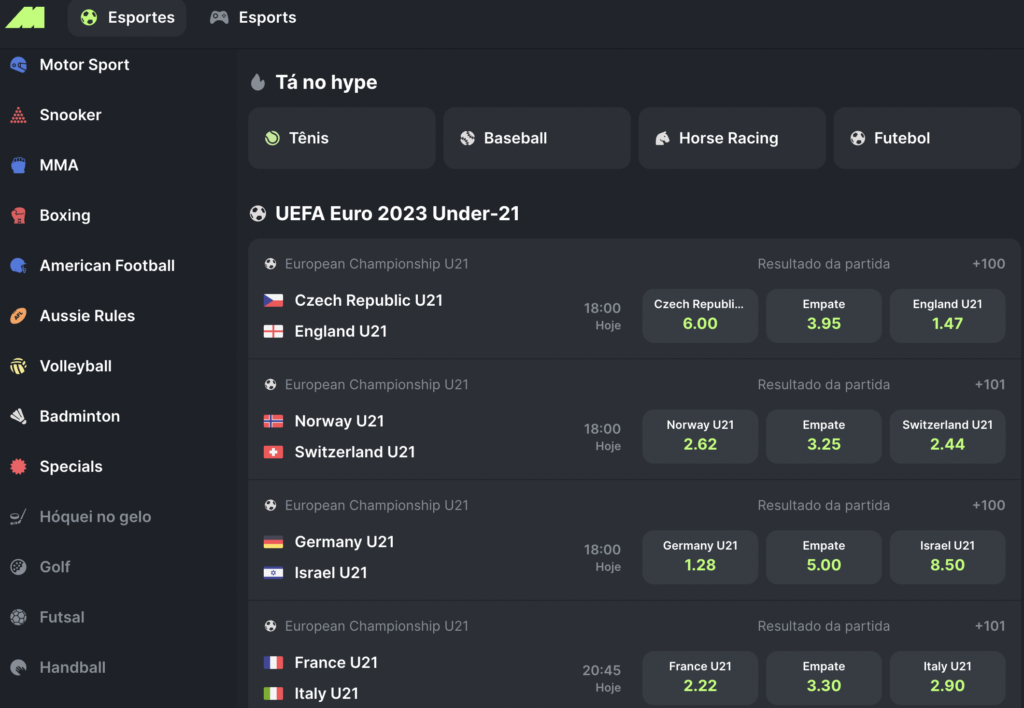
Task: Open the Germany U21 match details
Action: tap(344, 542)
